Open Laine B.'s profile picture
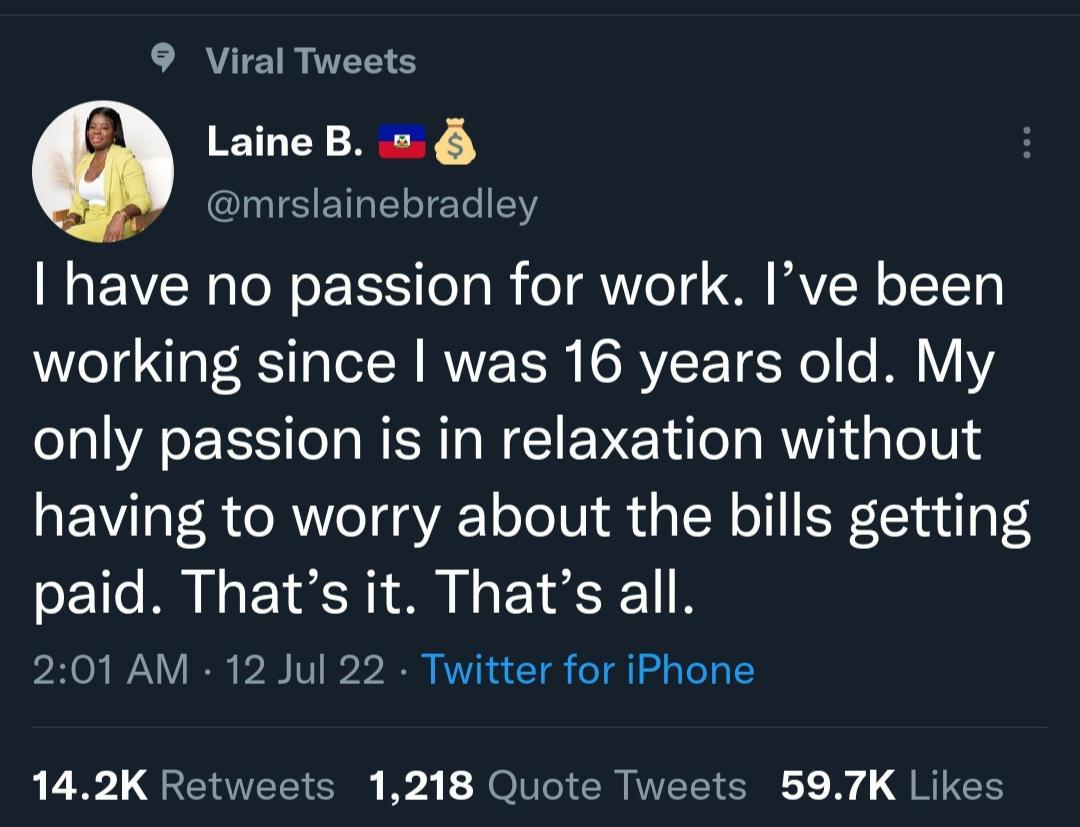This screenshot has width=1080, height=827. (105, 172)
